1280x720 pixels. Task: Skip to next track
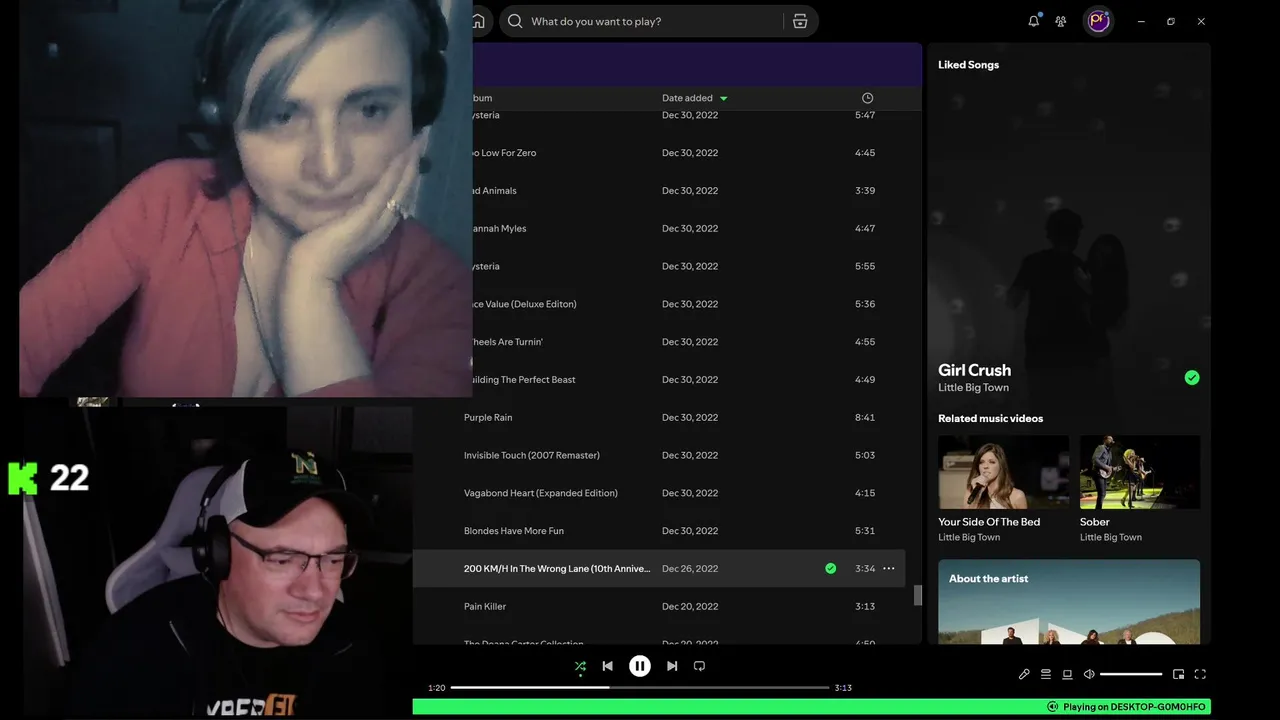(672, 666)
